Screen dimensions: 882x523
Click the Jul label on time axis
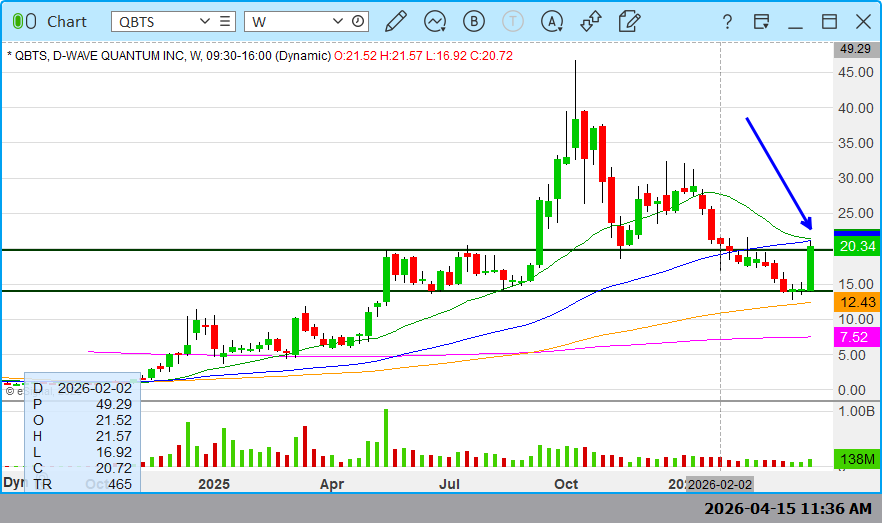click(x=449, y=484)
